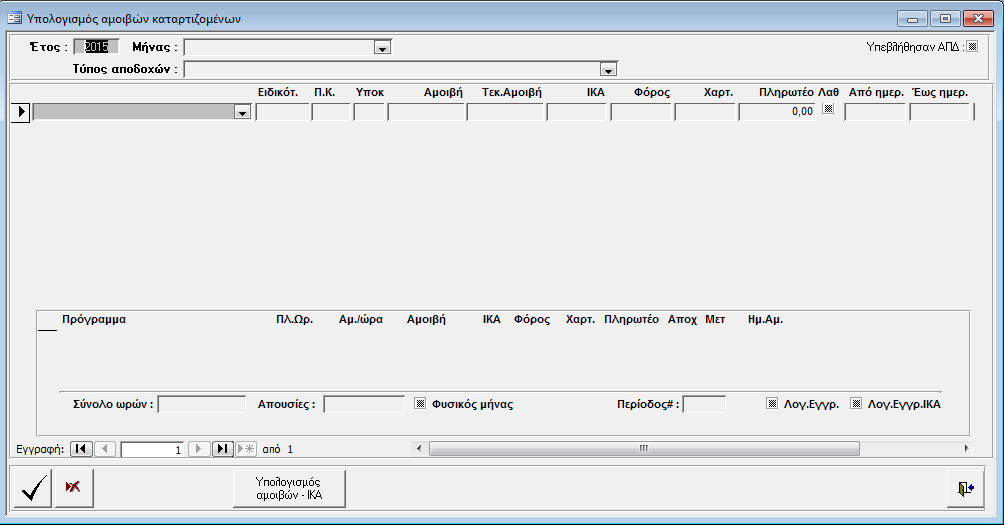Go to last record navigation button
The height and width of the screenshot is (525, 1004).
[223, 449]
